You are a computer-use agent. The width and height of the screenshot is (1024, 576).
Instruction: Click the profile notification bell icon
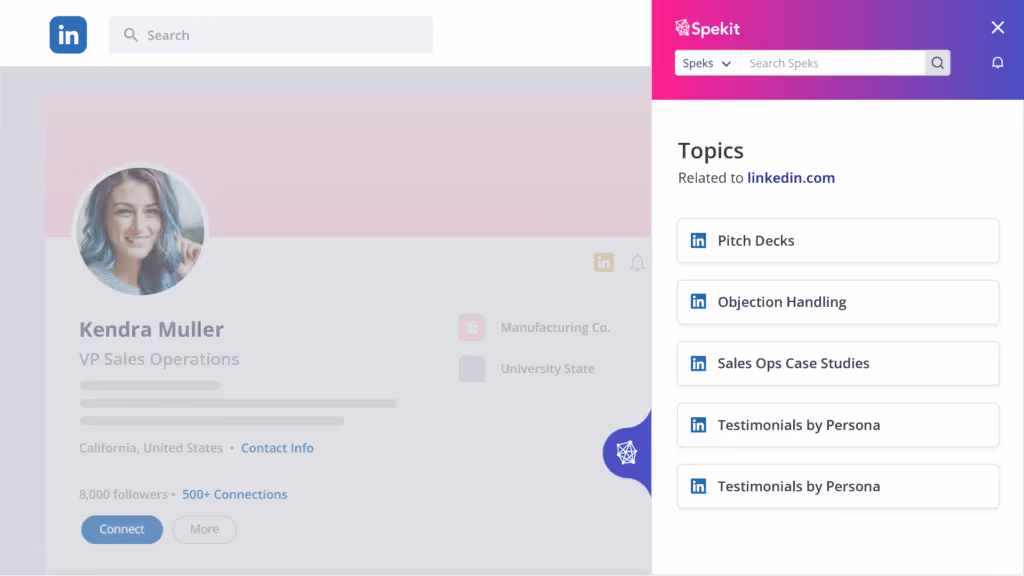[637, 263]
